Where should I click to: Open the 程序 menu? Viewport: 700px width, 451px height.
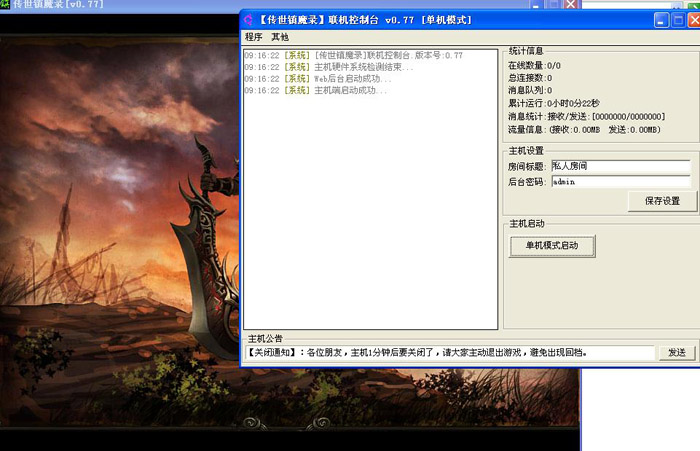(253, 37)
